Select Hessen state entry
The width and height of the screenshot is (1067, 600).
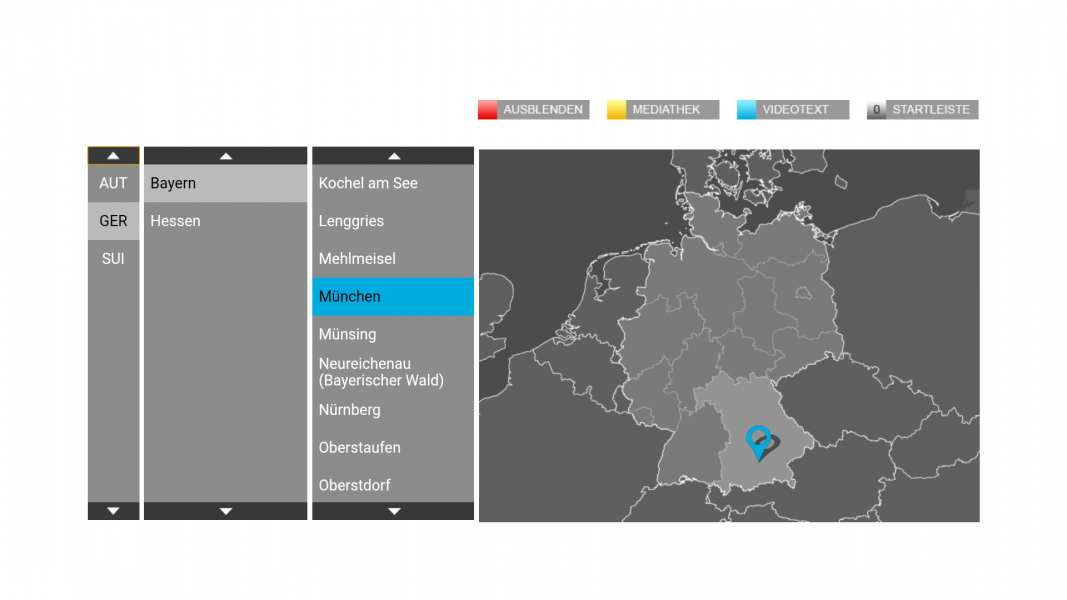[x=225, y=221]
